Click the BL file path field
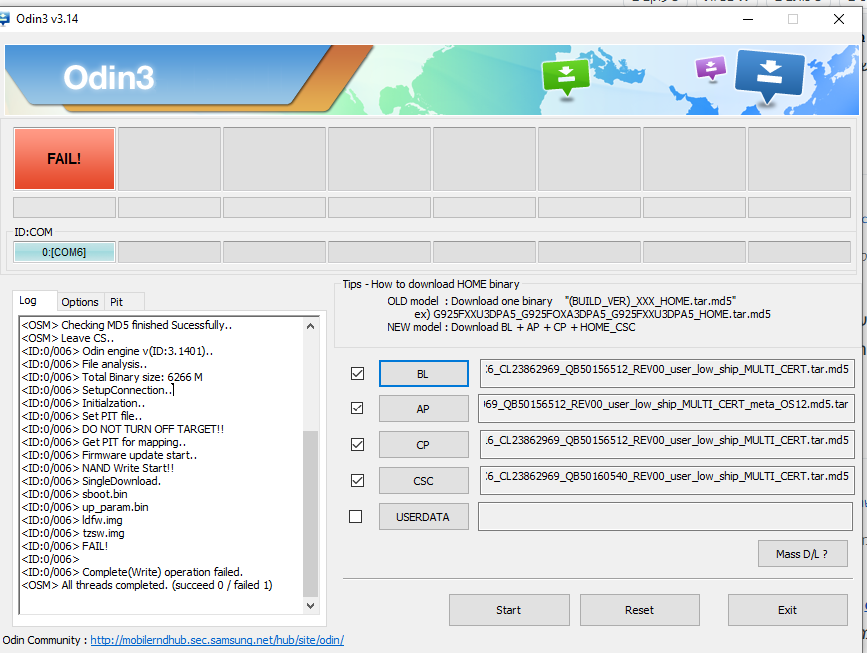Screen dimensions: 867x653 point(667,372)
